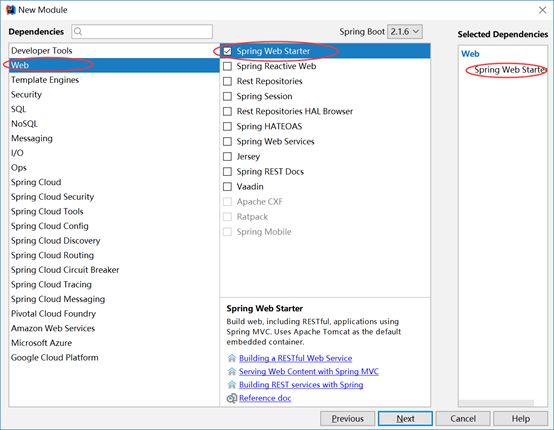Select the SQL category
This screenshot has height=430, width=554.
(x=114, y=109)
